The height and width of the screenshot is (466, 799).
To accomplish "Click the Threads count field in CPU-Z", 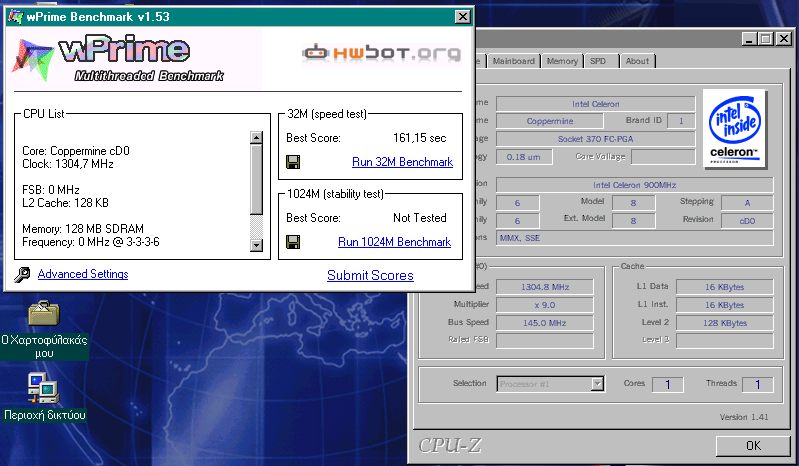I will click(x=758, y=385).
